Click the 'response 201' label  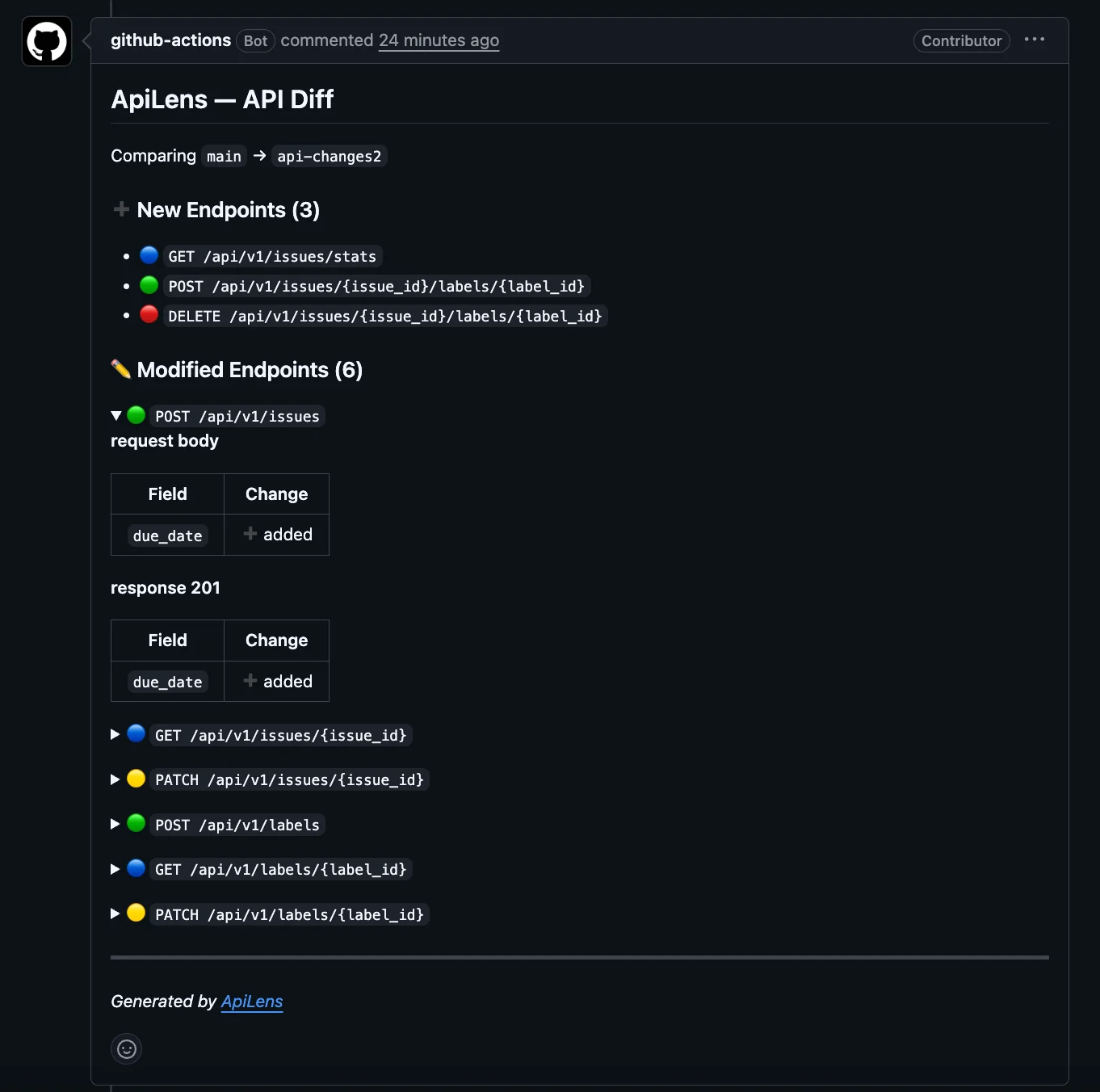pyautogui.click(x=166, y=588)
